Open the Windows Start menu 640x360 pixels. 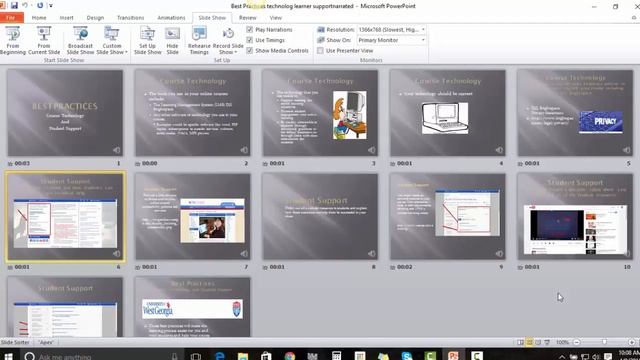(x=8, y=356)
